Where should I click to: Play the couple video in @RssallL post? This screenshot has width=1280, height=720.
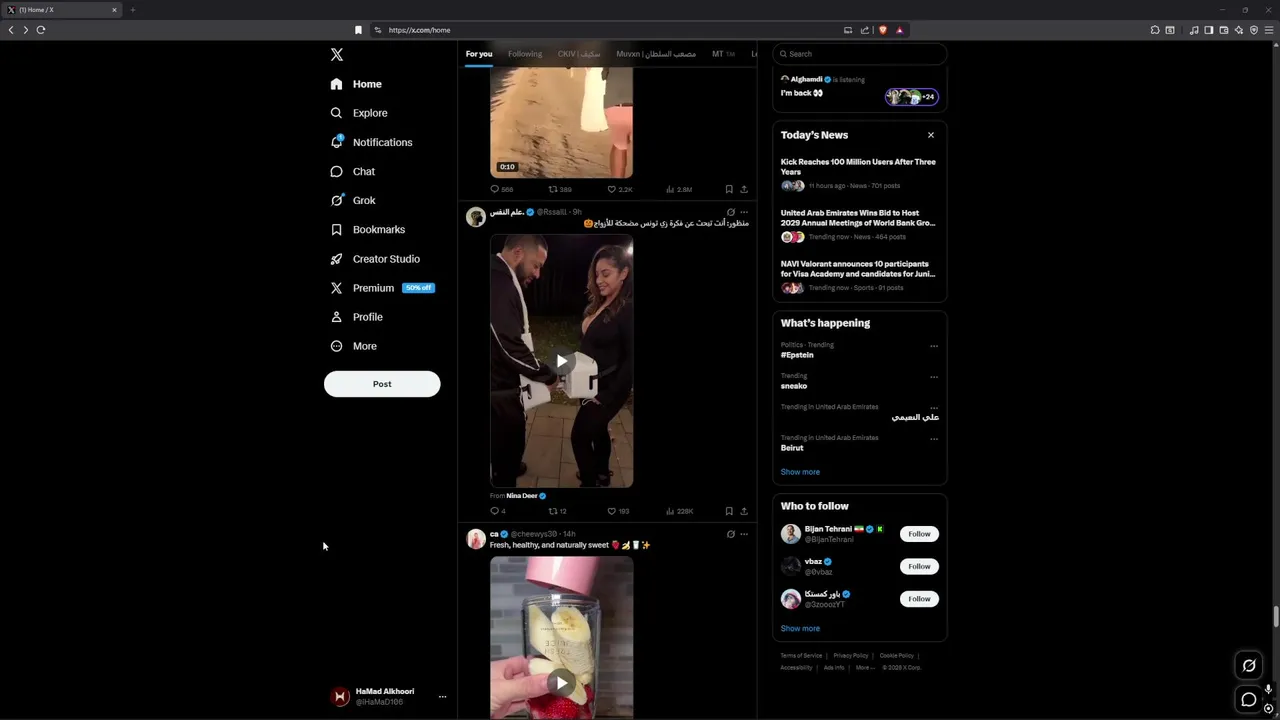point(561,361)
